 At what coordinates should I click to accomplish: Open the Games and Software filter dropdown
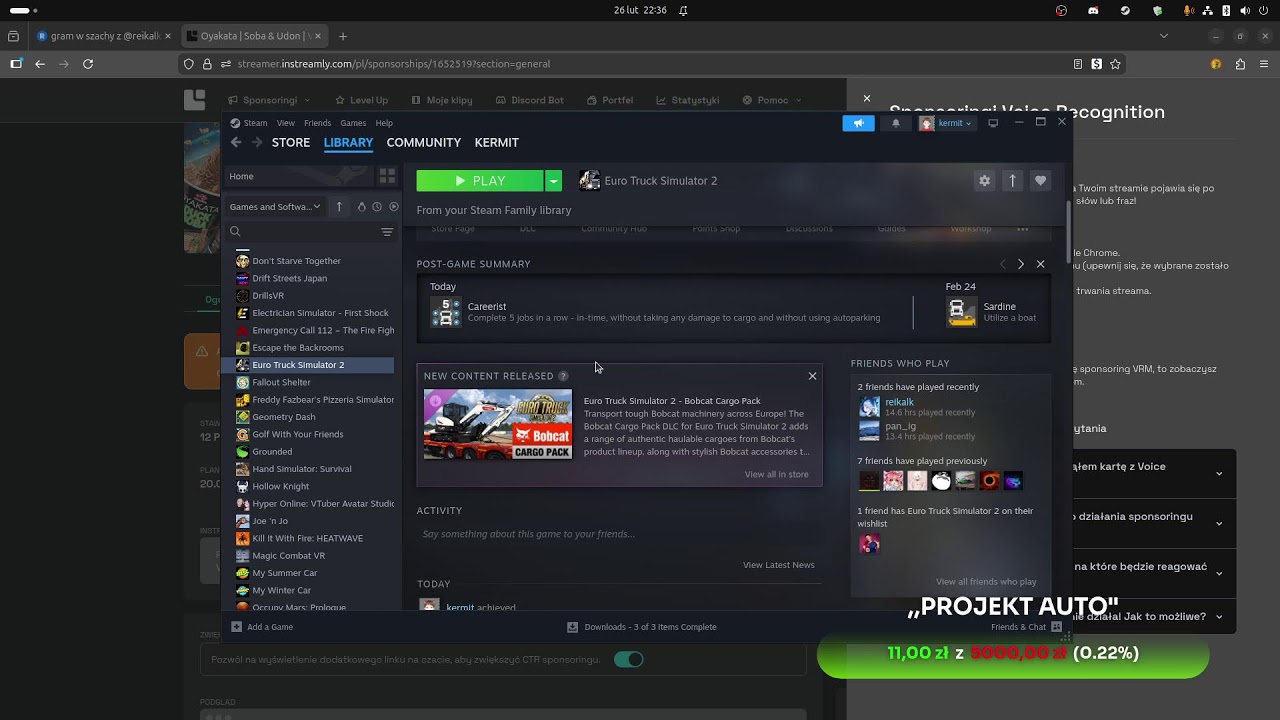[x=274, y=207]
